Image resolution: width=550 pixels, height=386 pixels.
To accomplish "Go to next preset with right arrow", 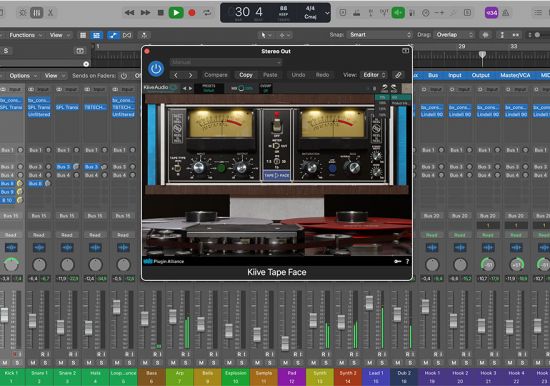I will coord(190,75).
